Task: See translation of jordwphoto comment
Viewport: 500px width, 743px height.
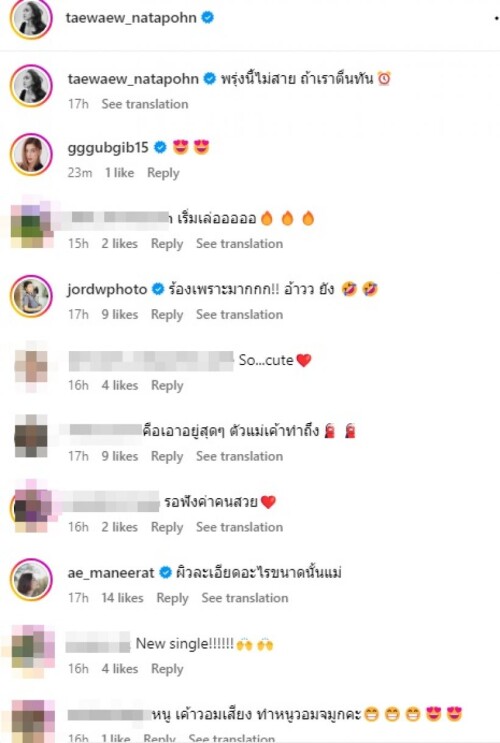Action: coord(239,315)
